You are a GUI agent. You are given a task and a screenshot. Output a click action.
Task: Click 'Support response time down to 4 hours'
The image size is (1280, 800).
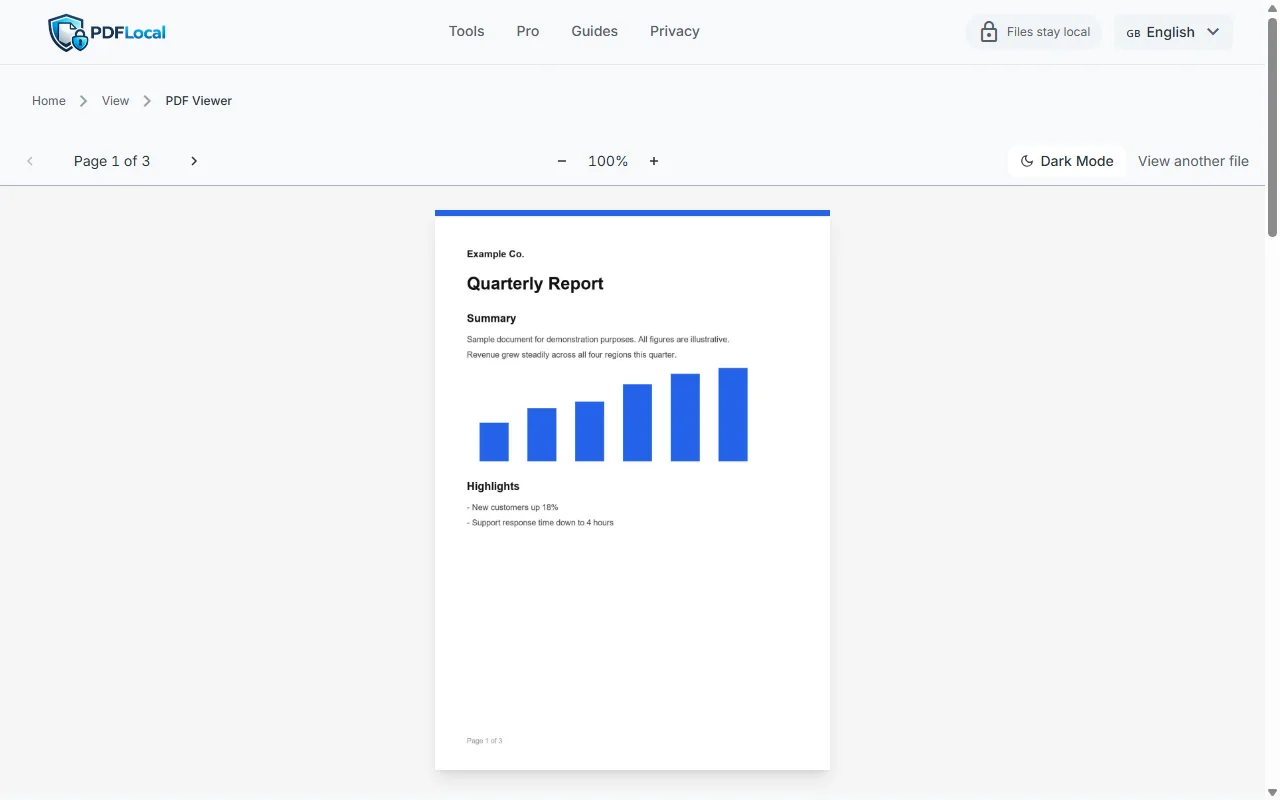click(x=540, y=523)
